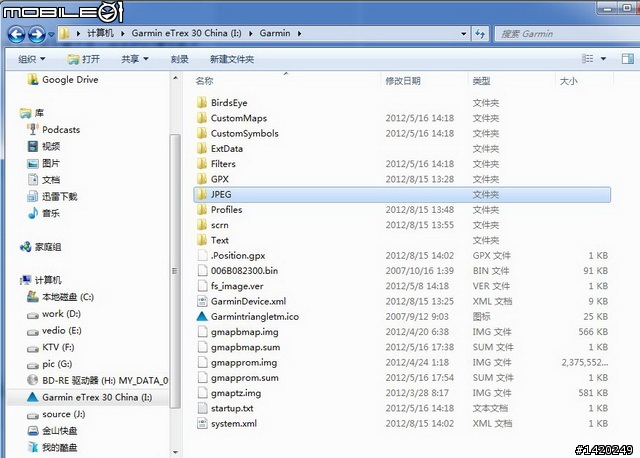Sort by the 名称 column header
The height and width of the screenshot is (458, 640).
pyautogui.click(x=204, y=81)
